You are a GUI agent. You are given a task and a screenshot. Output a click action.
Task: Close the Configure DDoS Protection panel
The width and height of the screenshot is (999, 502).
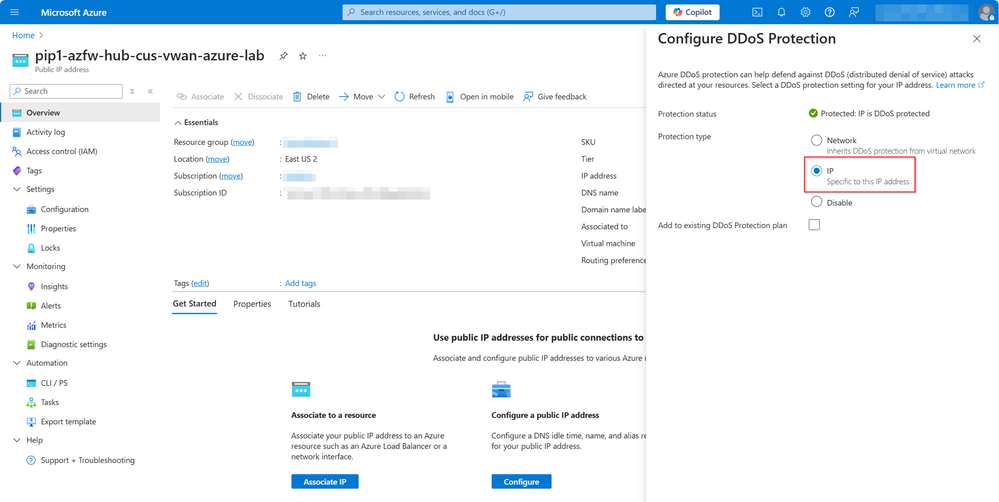977,39
